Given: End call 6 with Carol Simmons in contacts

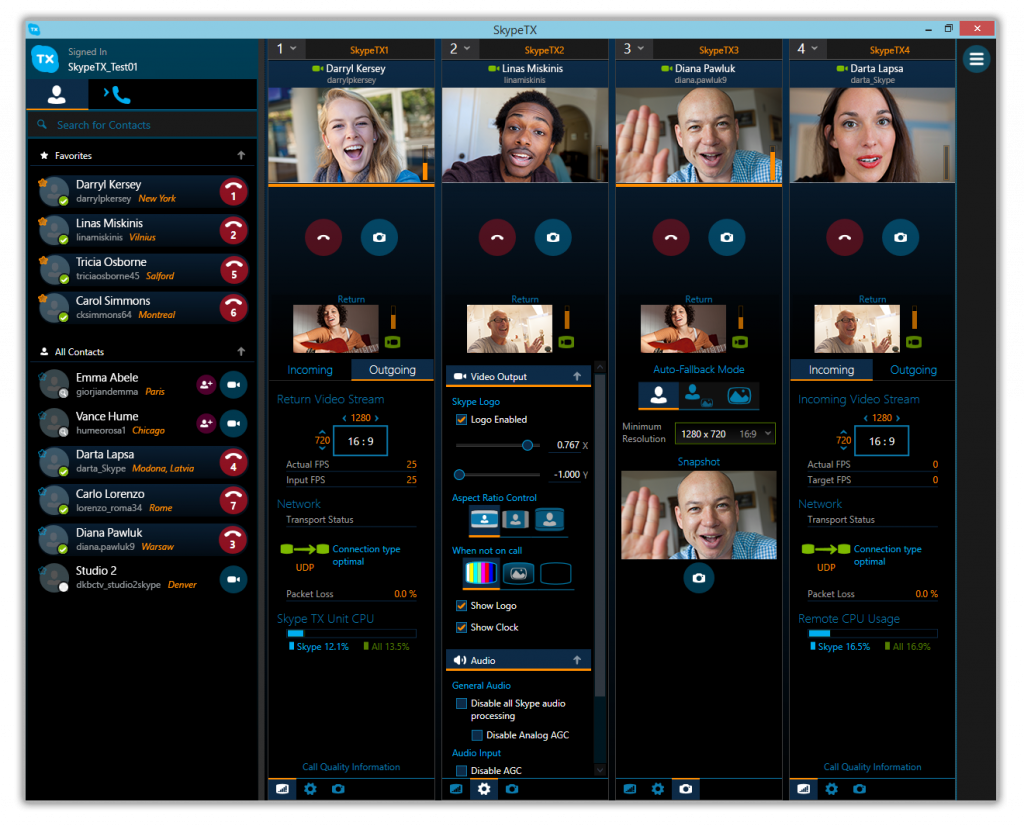Looking at the screenshot, I should point(233,308).
